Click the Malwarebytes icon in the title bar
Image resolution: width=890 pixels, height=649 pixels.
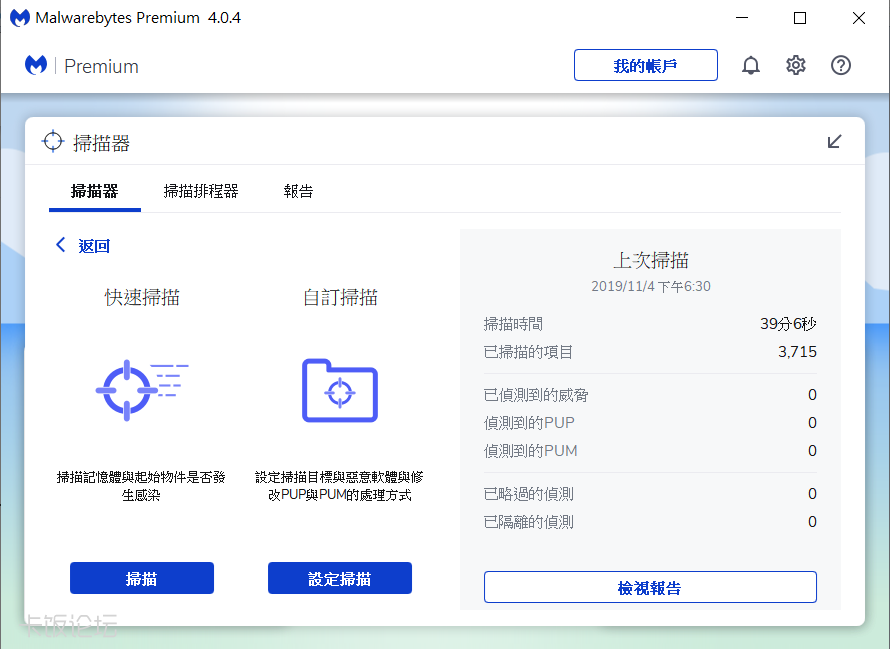(x=19, y=18)
